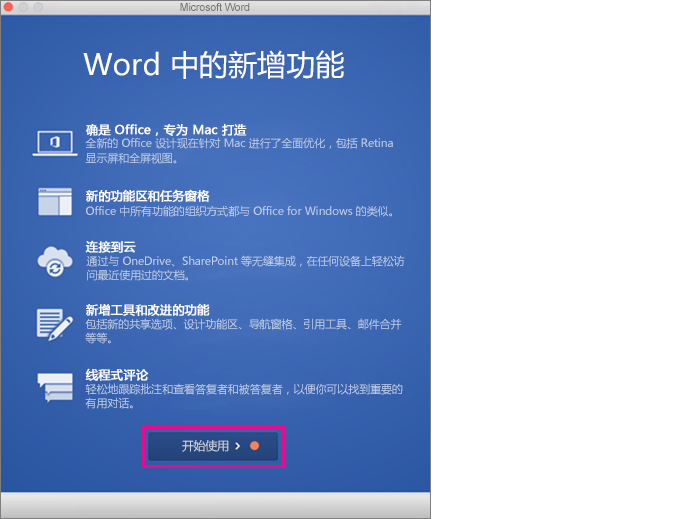
Task: Select the 确是 Office，专为 Mac 打造 title
Action: (165, 129)
